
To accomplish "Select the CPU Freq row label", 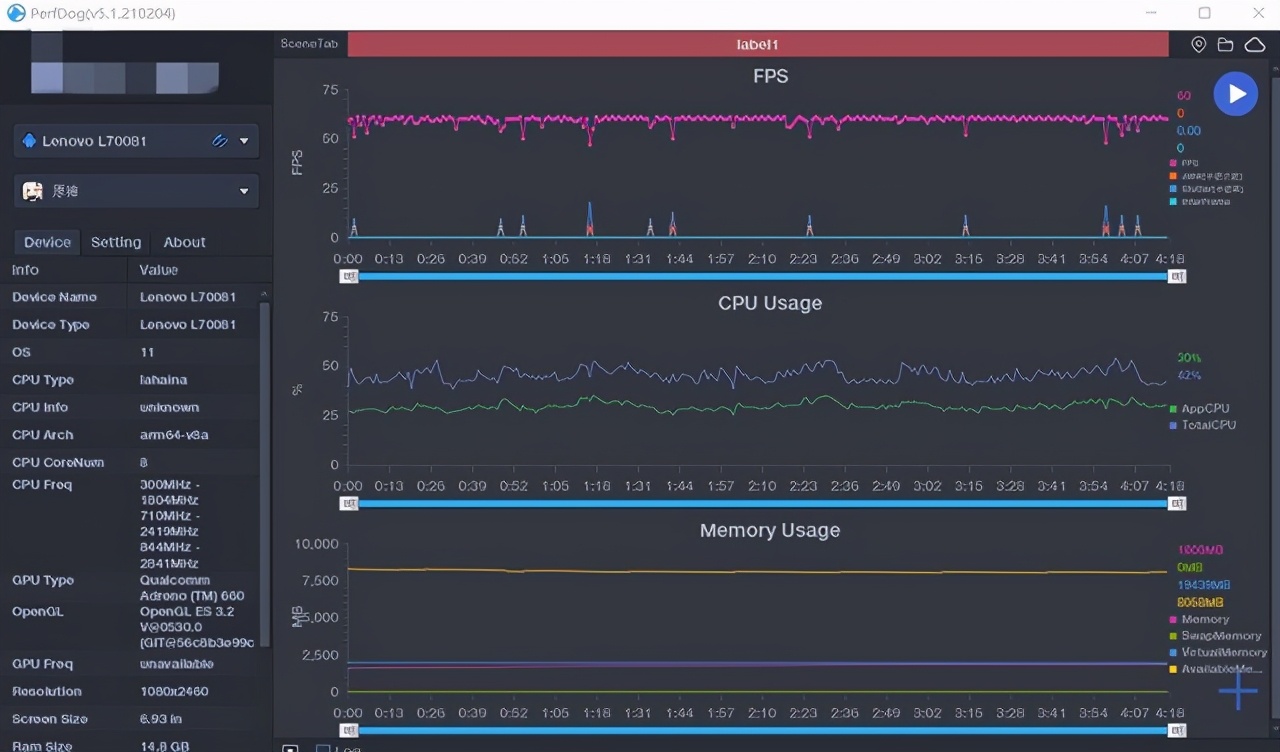I will (42, 485).
